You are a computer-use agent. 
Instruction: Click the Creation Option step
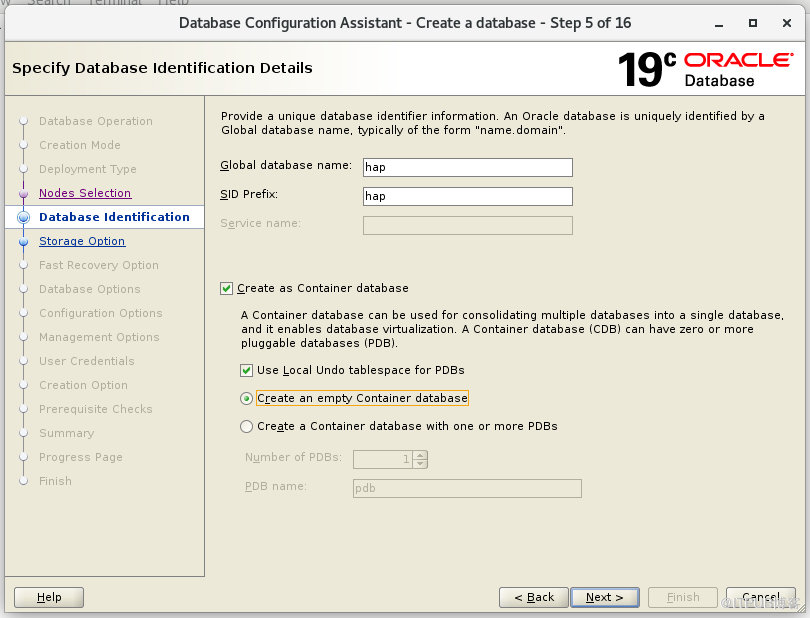(84, 385)
